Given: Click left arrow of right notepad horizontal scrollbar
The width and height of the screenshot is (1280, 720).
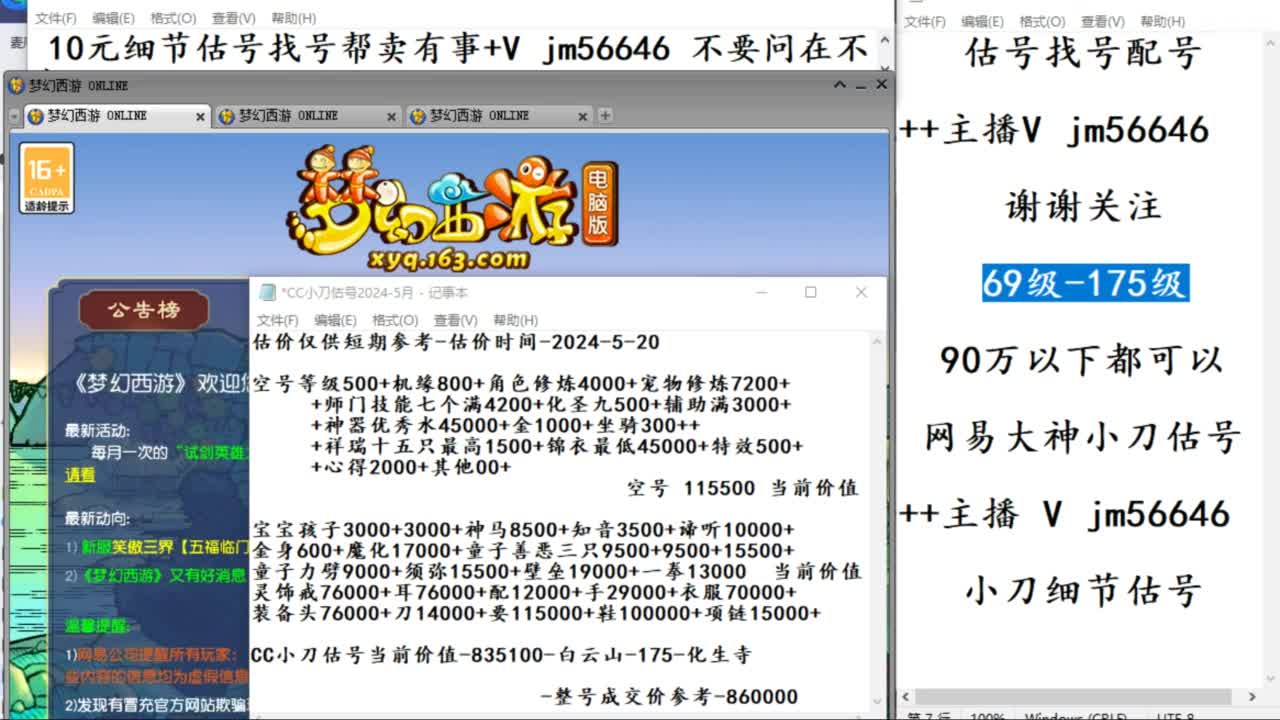Looking at the screenshot, I should coord(907,697).
